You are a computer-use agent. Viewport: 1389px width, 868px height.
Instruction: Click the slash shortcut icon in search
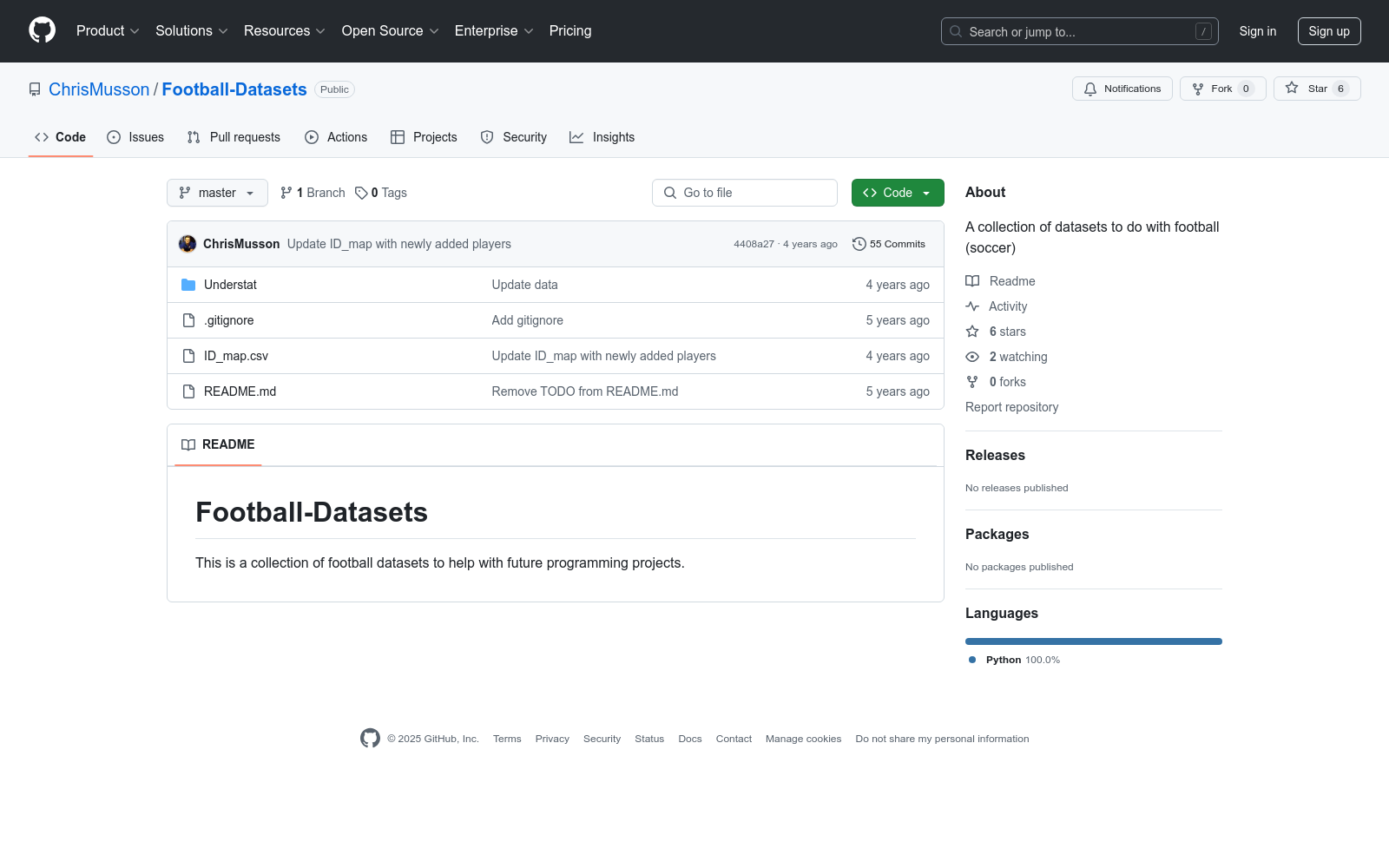coord(1203,31)
